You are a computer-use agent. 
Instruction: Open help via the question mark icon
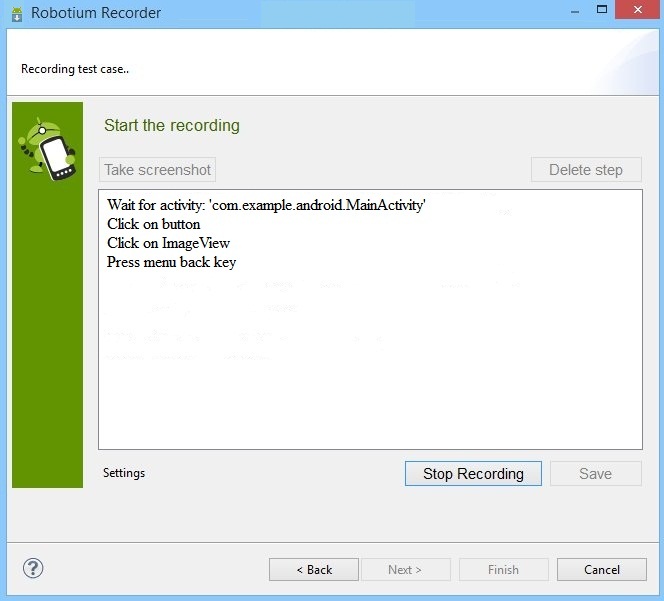pos(33,568)
